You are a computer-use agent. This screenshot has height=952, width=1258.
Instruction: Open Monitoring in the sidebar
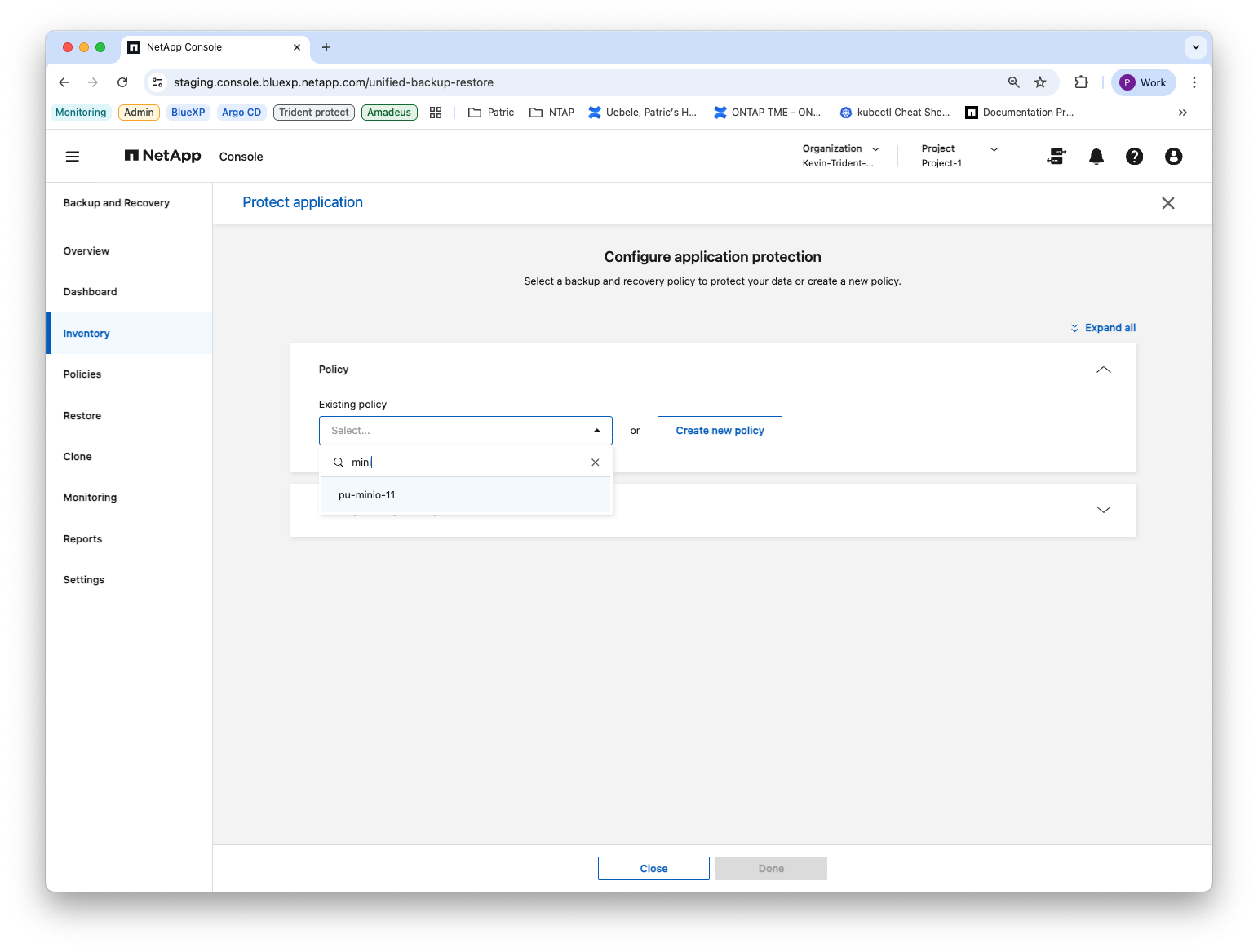[x=129, y=498]
